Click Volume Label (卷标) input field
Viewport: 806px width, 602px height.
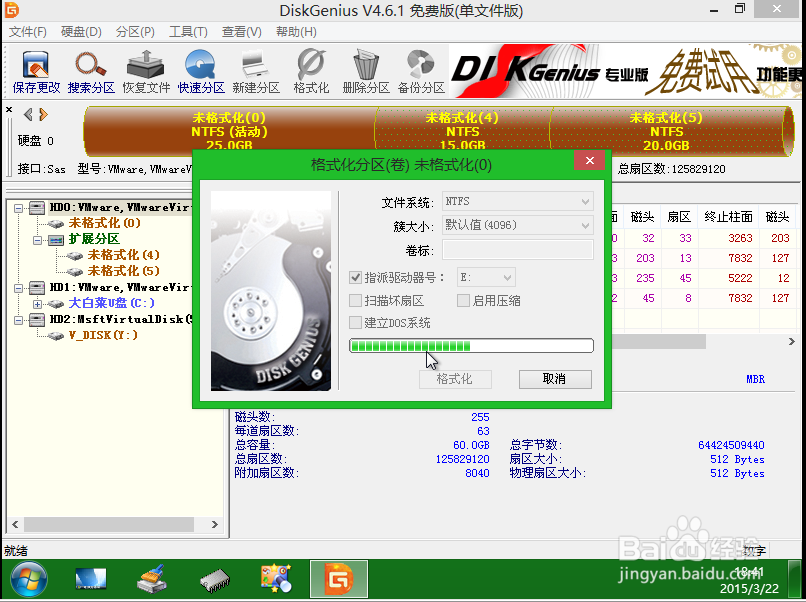tap(518, 250)
